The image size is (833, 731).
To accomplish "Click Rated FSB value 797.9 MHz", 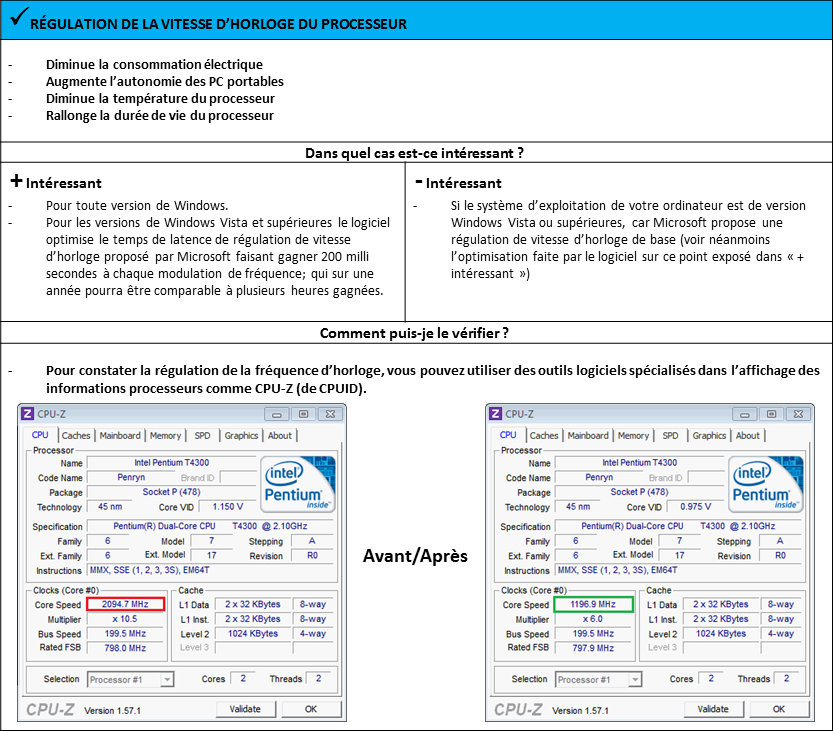I will pyautogui.click(x=593, y=648).
